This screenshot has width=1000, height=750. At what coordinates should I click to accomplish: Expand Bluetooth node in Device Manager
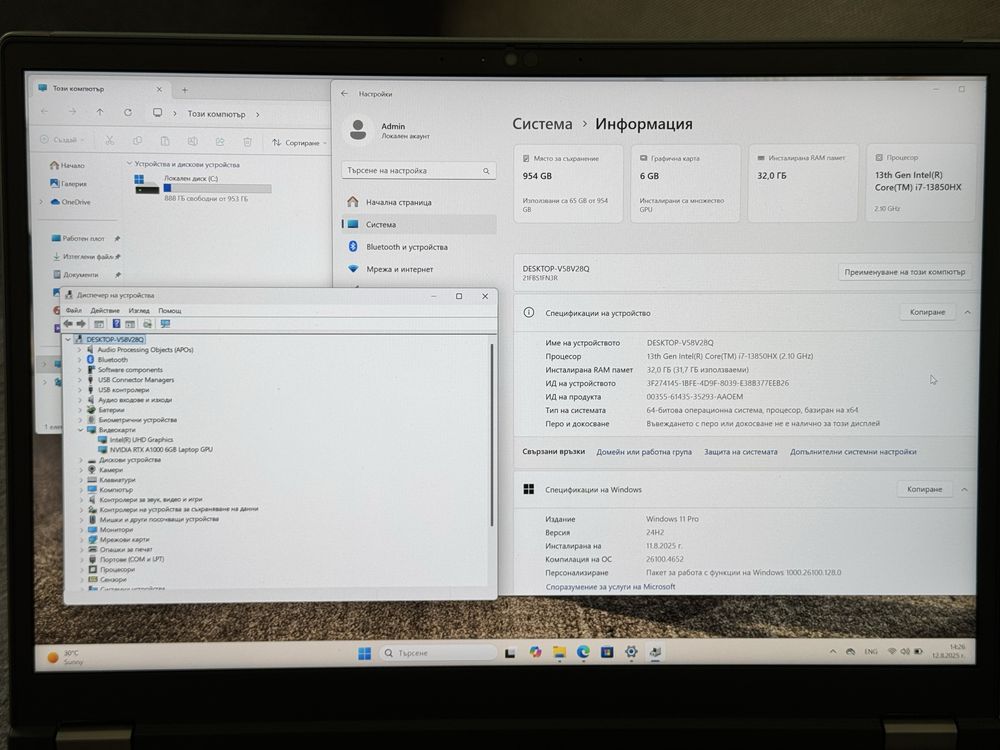(80, 360)
